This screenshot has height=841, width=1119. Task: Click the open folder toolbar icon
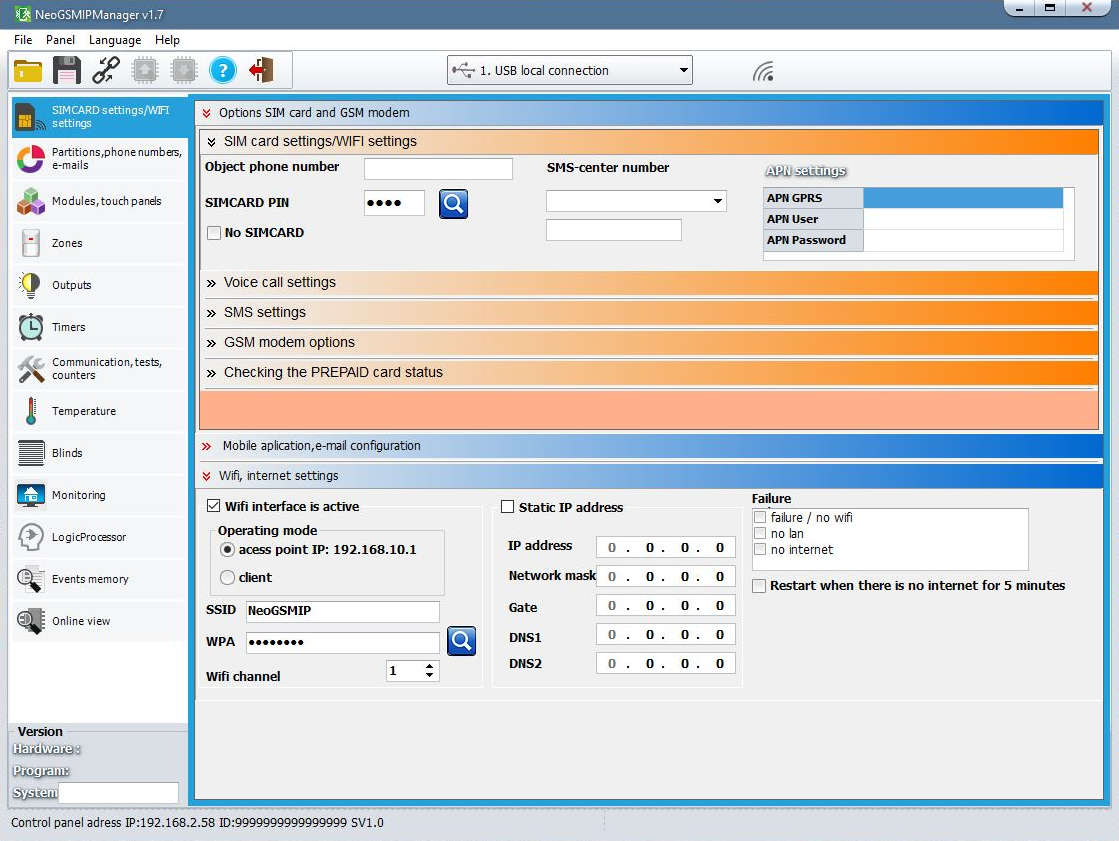tap(28, 70)
